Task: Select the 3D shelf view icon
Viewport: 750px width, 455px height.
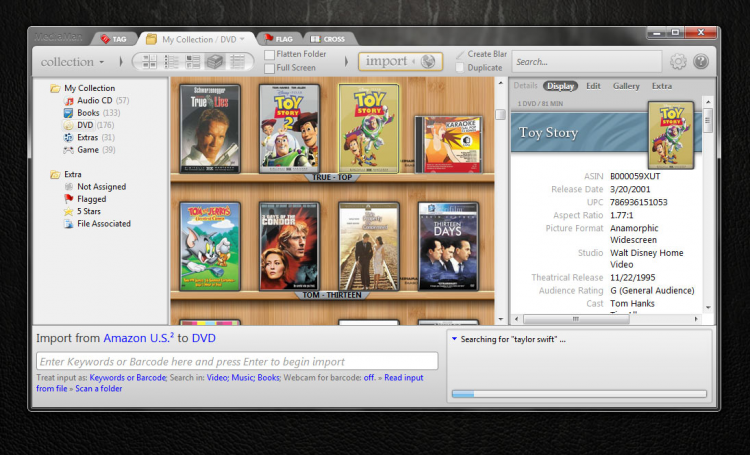Action: click(x=215, y=62)
